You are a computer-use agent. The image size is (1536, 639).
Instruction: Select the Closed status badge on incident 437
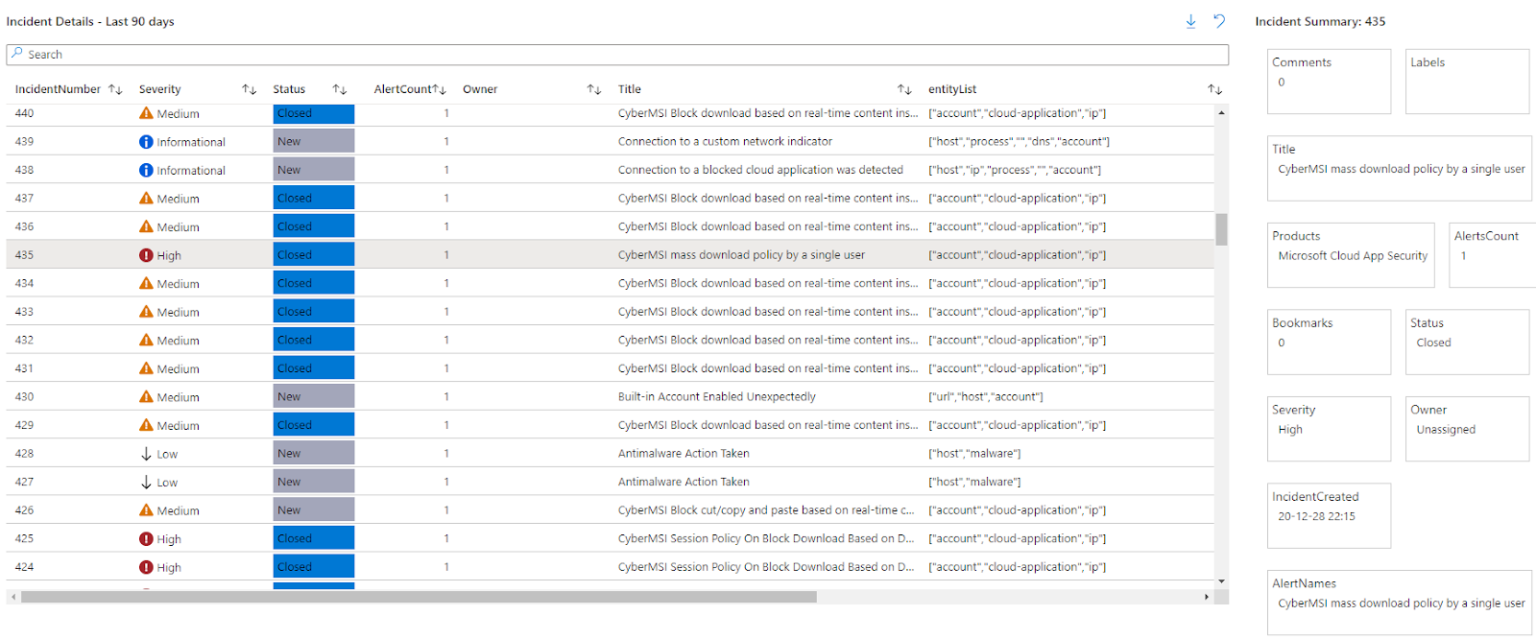tap(312, 198)
